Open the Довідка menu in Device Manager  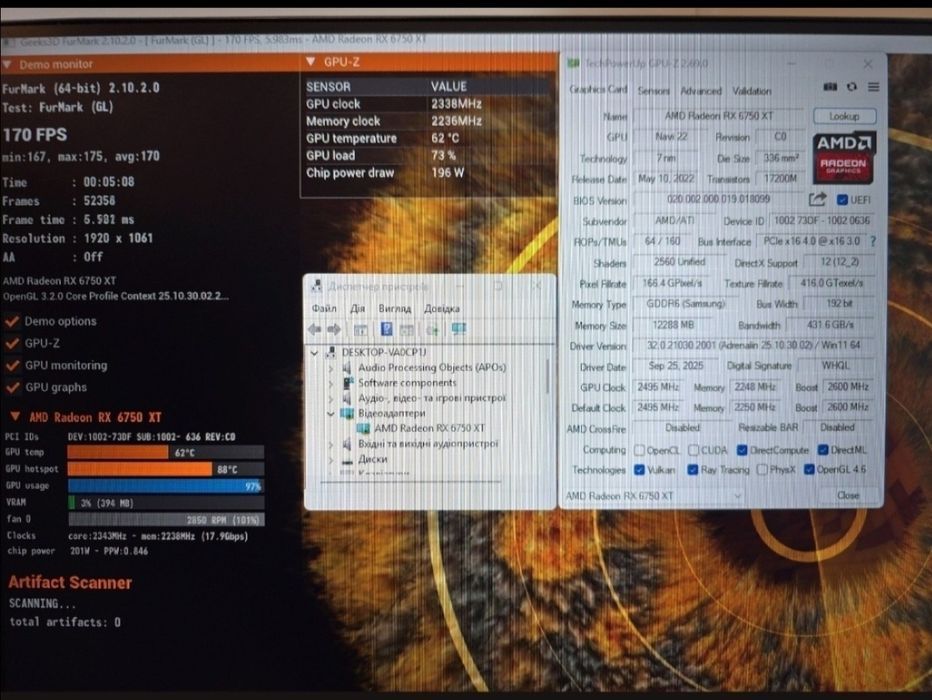pyautogui.click(x=442, y=308)
